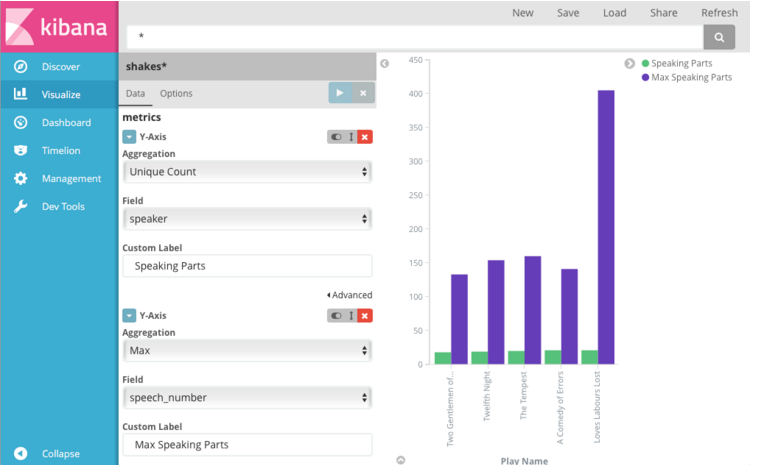This screenshot has height=465, width=767.
Task: Expand the Advanced options section
Action: click(x=349, y=295)
